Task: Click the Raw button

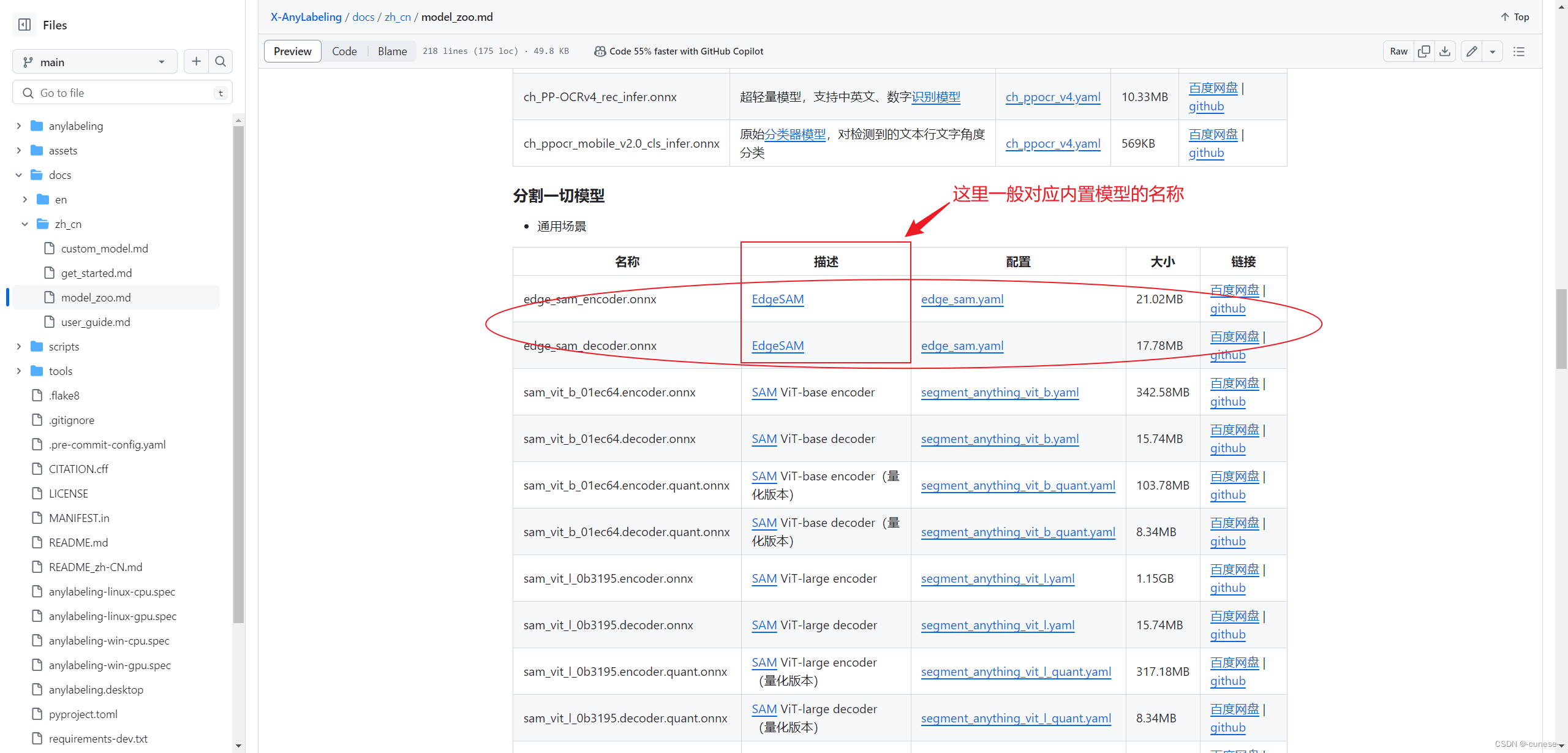Action: coord(1398,51)
